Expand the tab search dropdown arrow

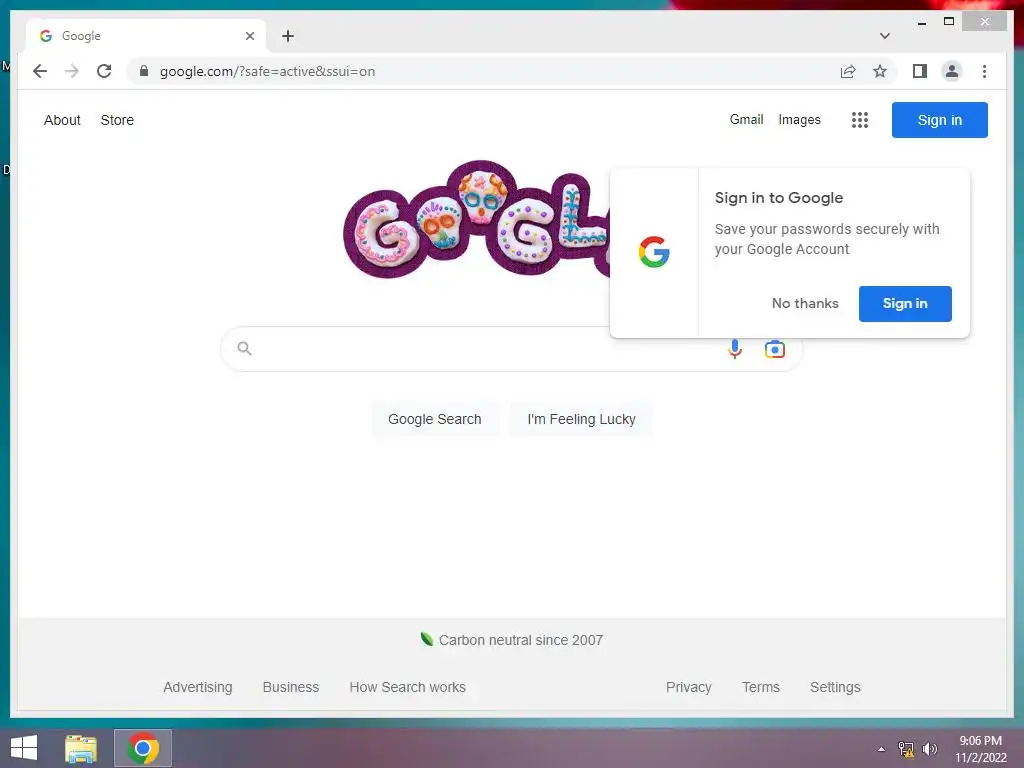tap(884, 36)
